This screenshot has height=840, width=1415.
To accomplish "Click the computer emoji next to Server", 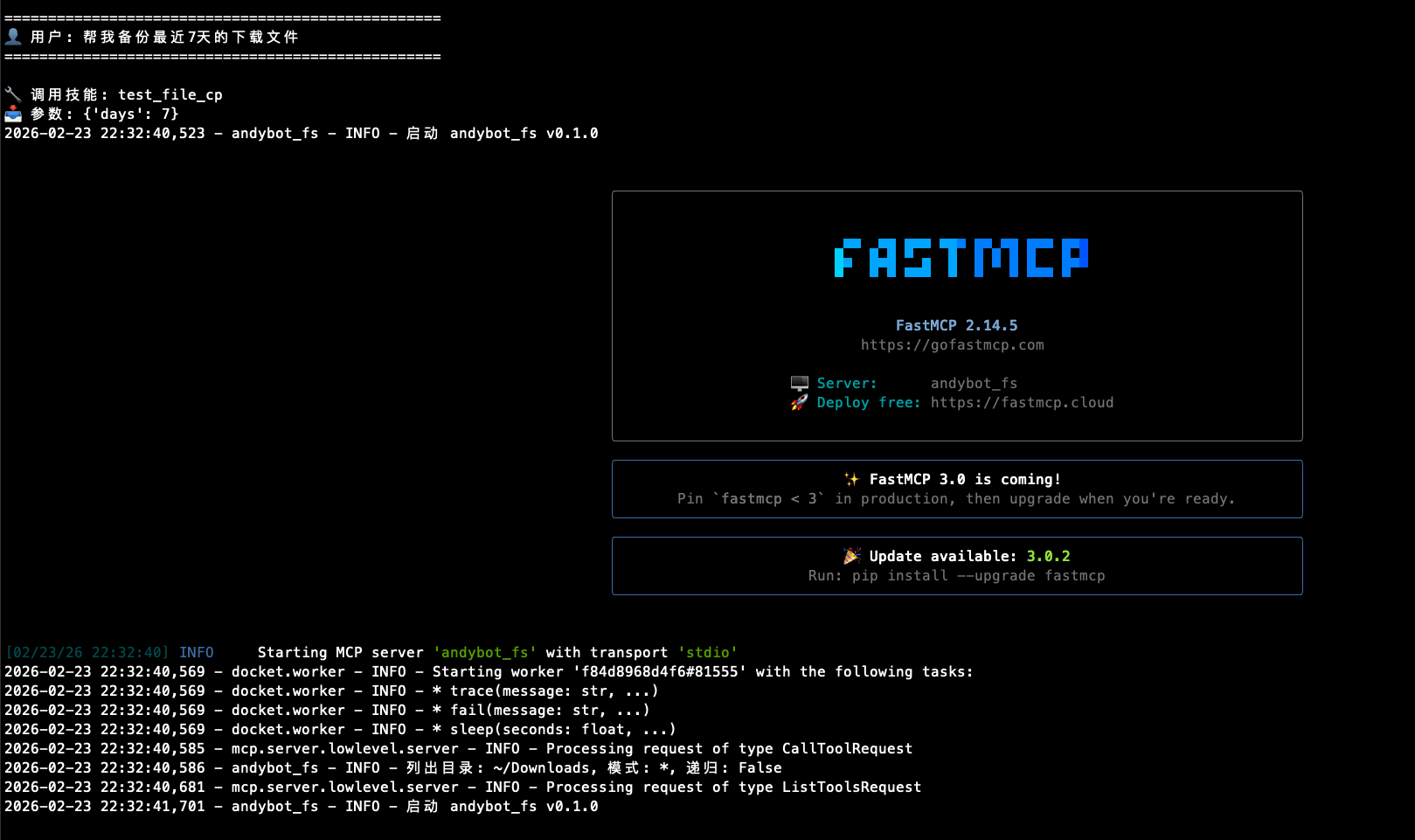I will (800, 383).
